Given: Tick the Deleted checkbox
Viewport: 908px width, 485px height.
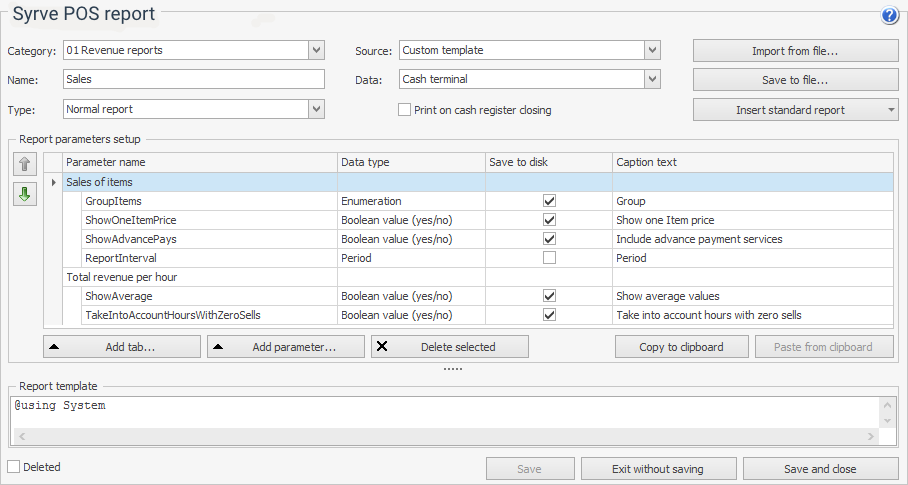Looking at the screenshot, I should click(14, 467).
